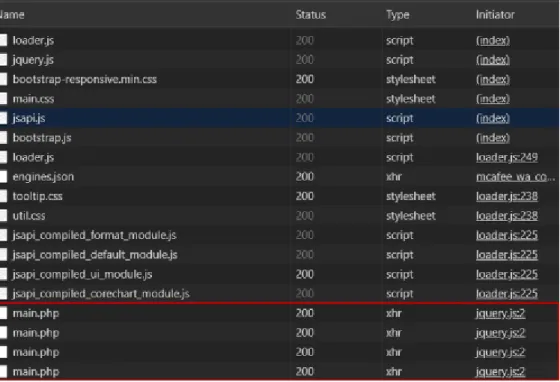The height and width of the screenshot is (382, 560).
Task: Open (index) initiator link in jsapi.js row
Action: (492, 119)
